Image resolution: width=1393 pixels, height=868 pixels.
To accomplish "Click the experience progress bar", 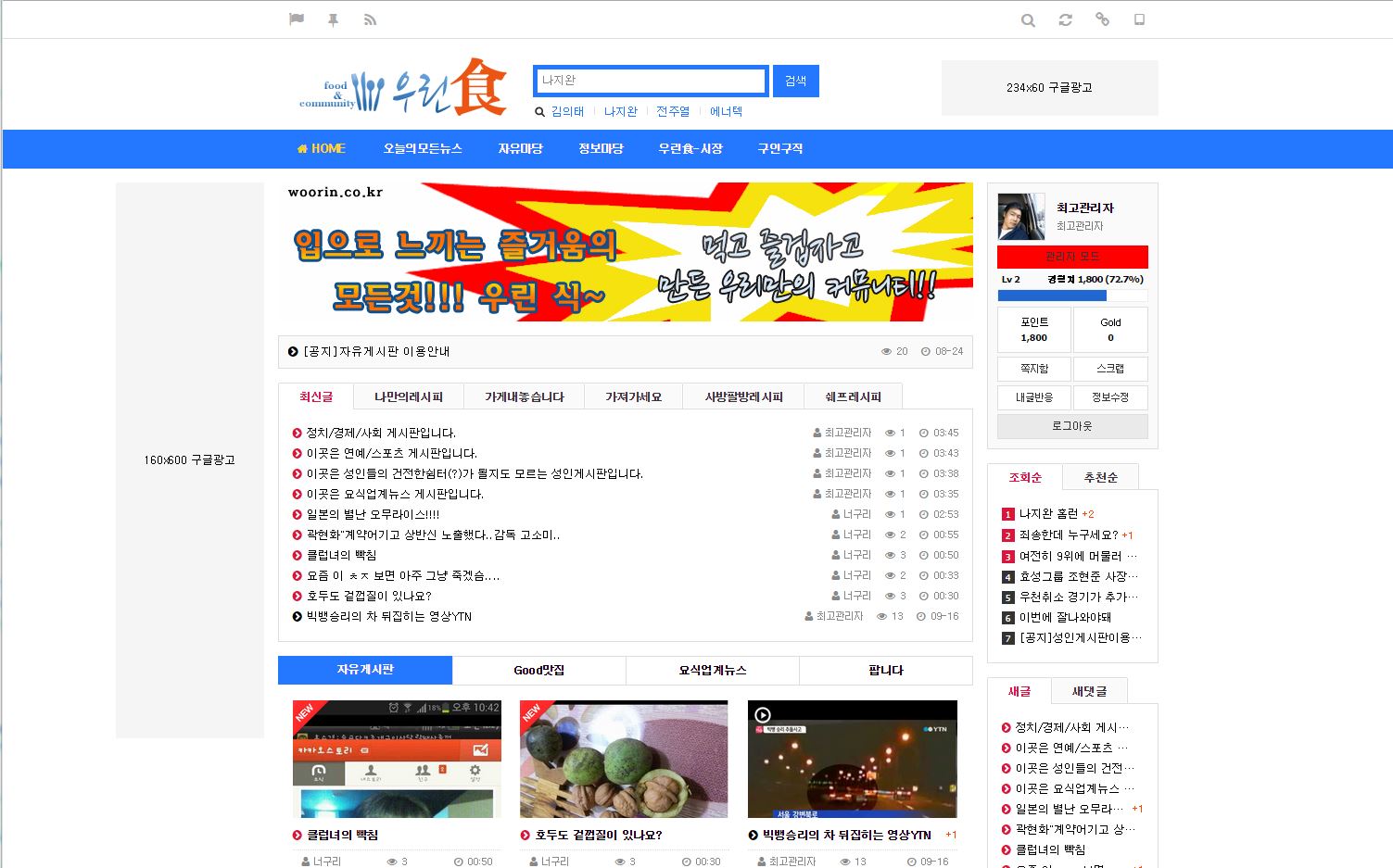I will [x=1072, y=296].
